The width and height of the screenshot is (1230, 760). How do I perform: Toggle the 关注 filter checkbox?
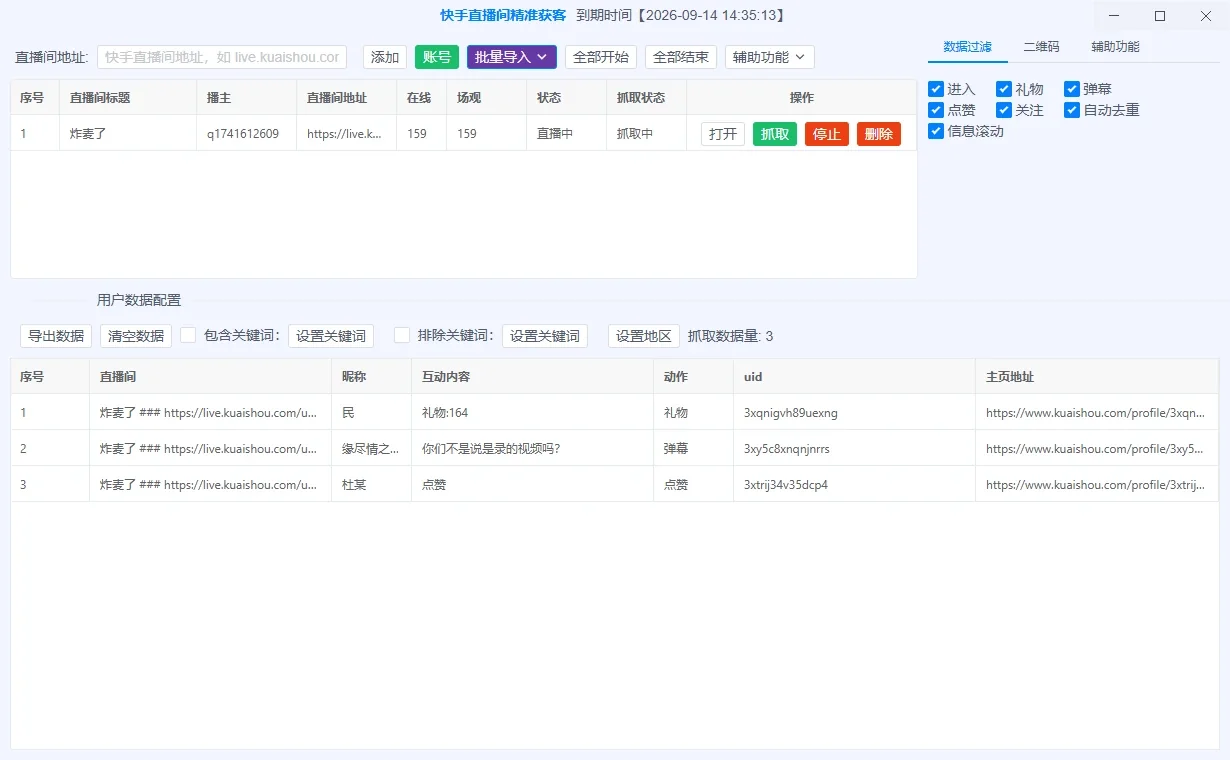tap(1004, 110)
